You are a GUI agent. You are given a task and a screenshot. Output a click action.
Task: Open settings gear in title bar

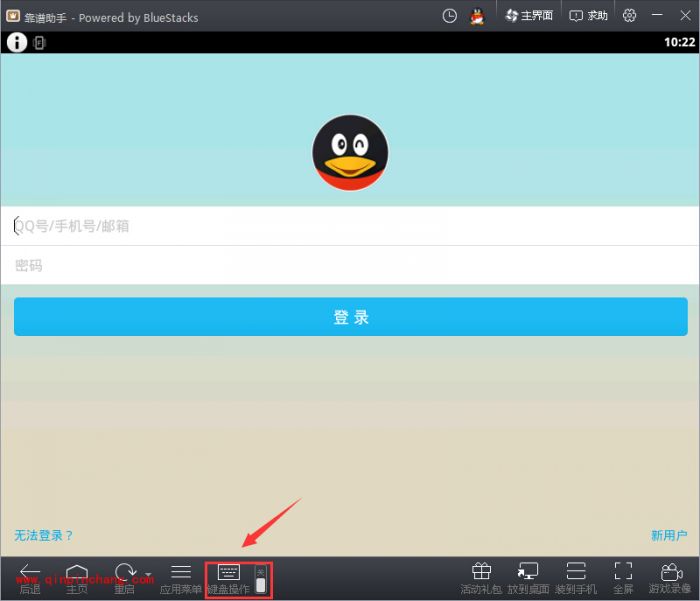(x=629, y=16)
